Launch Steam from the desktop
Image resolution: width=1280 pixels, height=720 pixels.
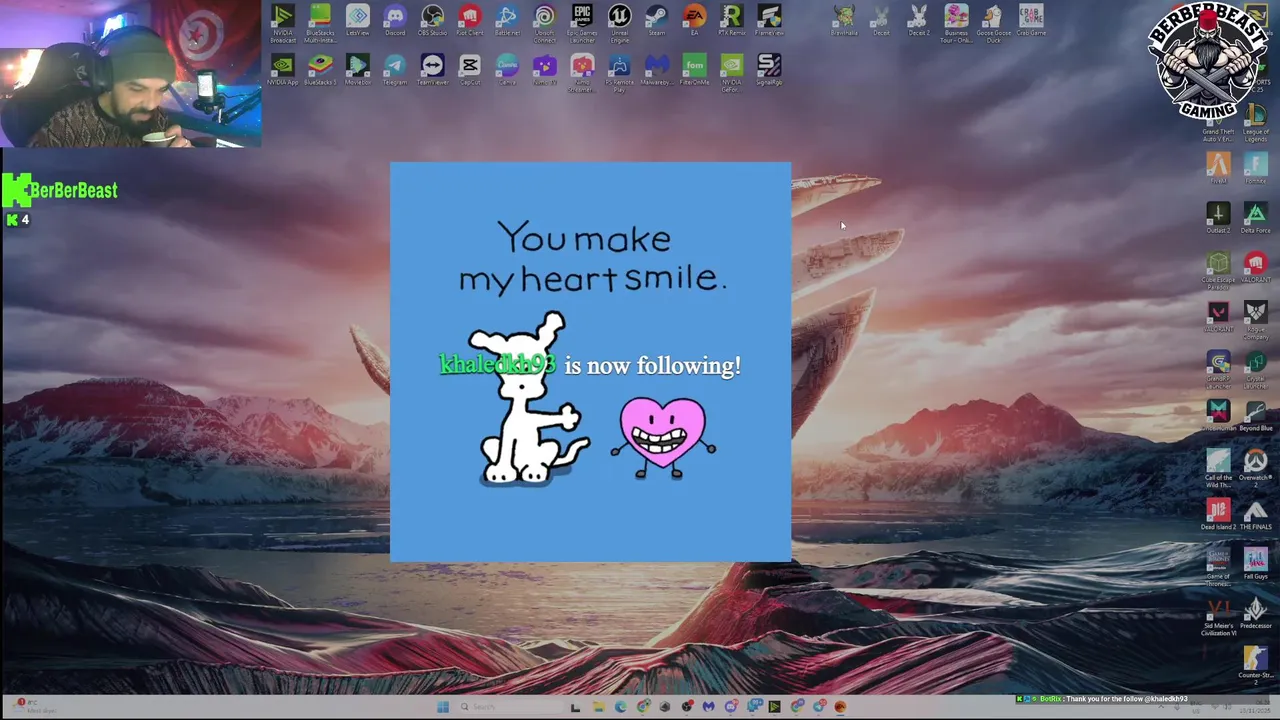[x=656, y=21]
